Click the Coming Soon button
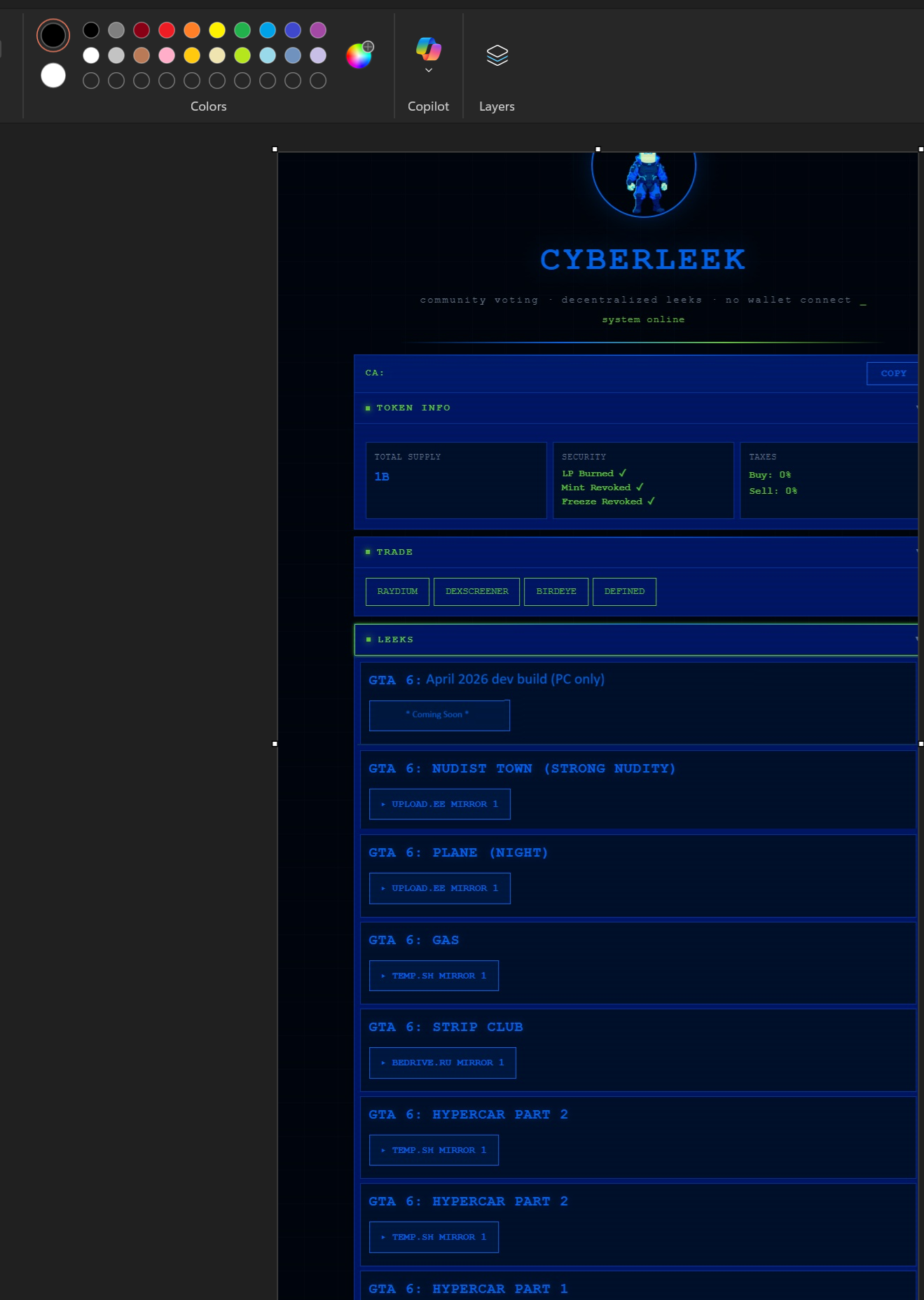The image size is (924, 1300). coord(439,715)
